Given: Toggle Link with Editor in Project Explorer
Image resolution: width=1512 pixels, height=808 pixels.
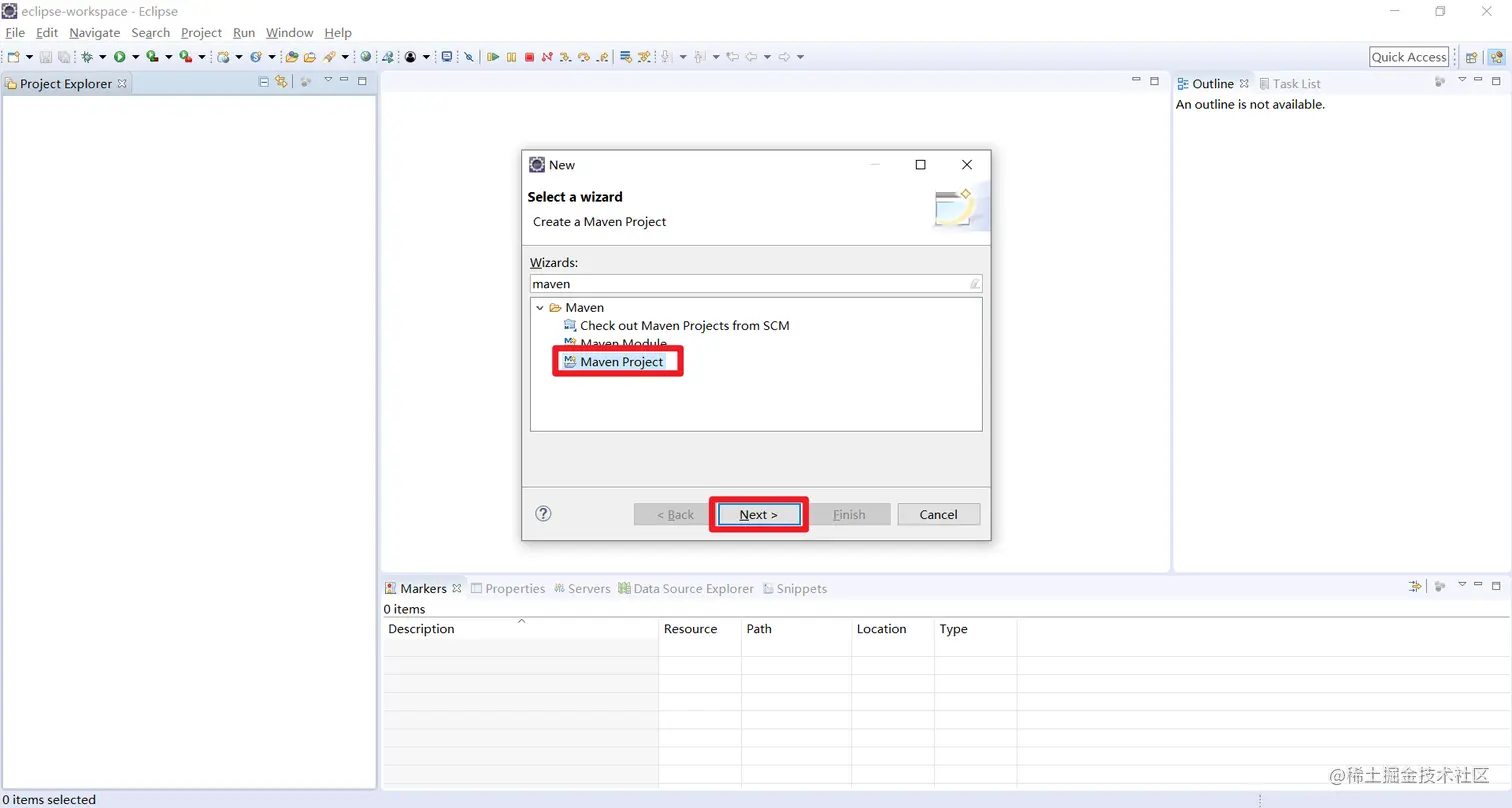Looking at the screenshot, I should [x=281, y=81].
